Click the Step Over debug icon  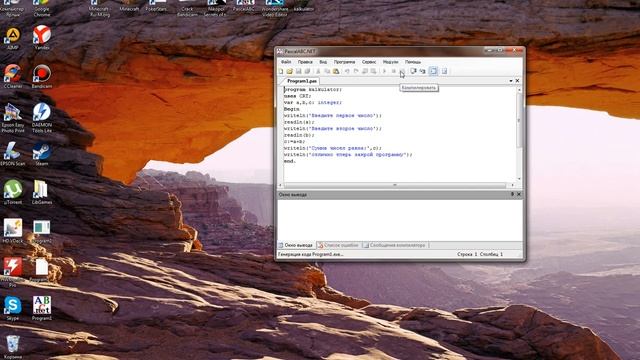413,71
